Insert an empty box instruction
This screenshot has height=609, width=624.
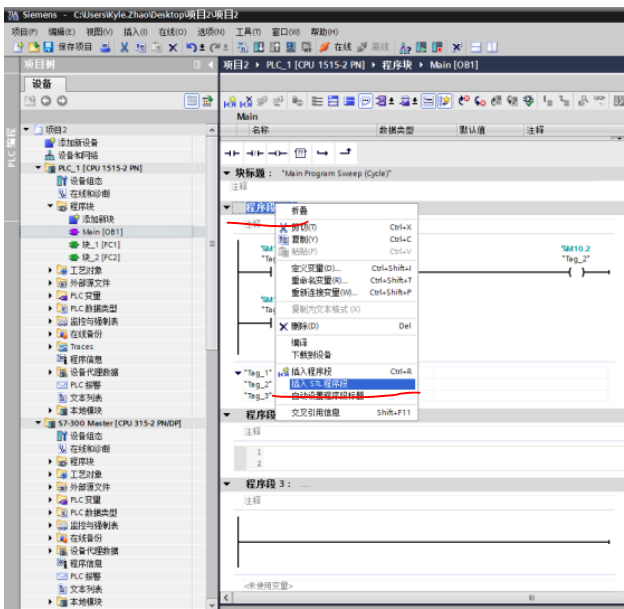(300, 153)
